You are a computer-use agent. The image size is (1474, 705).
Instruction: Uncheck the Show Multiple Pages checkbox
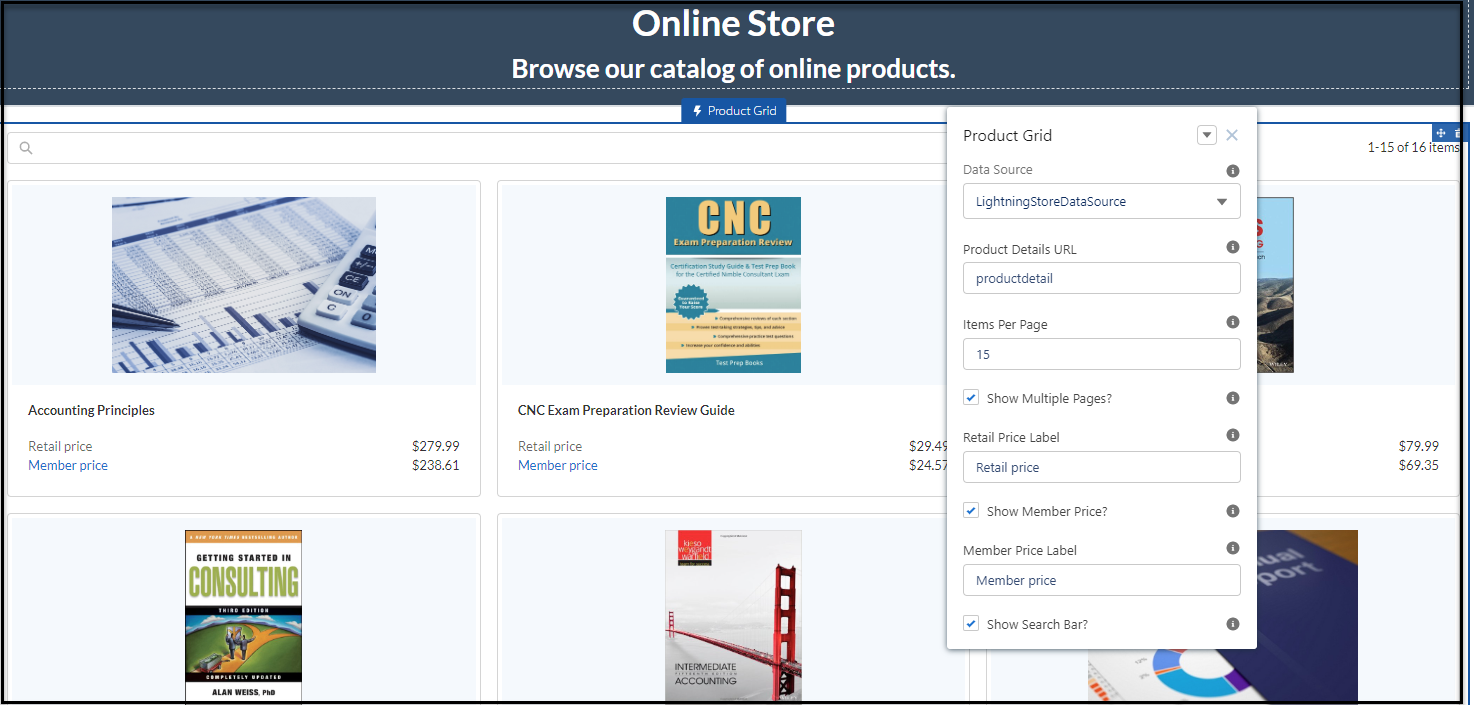pyautogui.click(x=971, y=398)
